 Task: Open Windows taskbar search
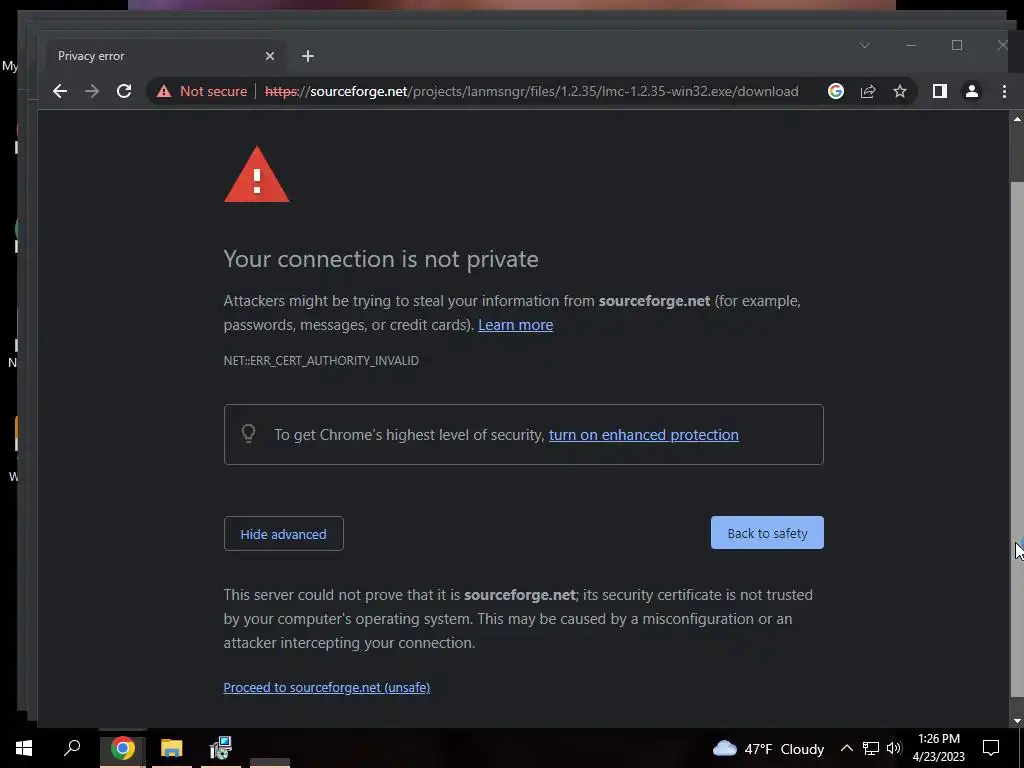pos(72,748)
